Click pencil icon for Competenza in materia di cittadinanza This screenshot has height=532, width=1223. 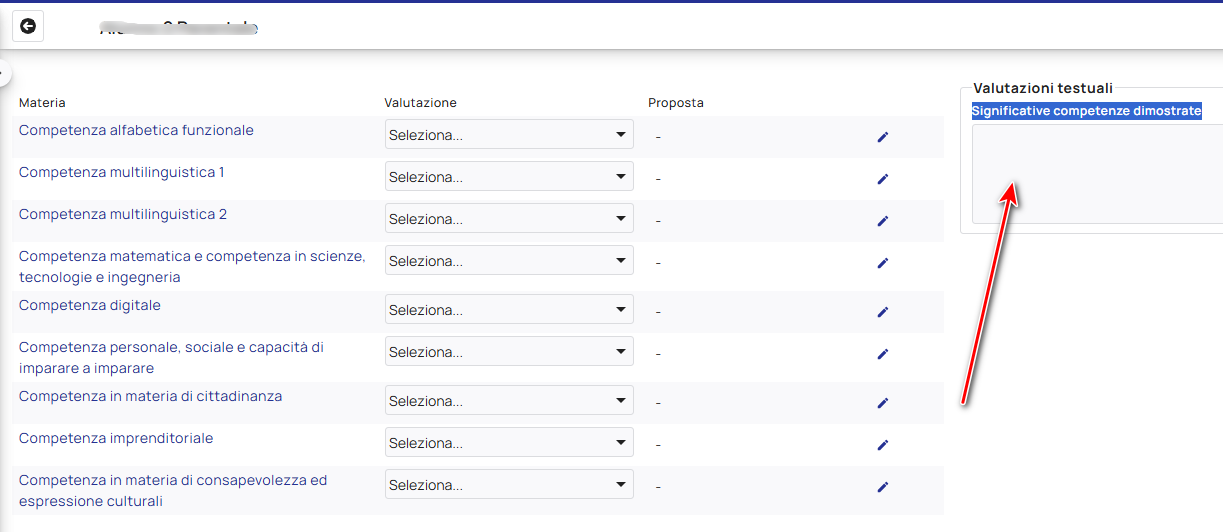coord(882,403)
